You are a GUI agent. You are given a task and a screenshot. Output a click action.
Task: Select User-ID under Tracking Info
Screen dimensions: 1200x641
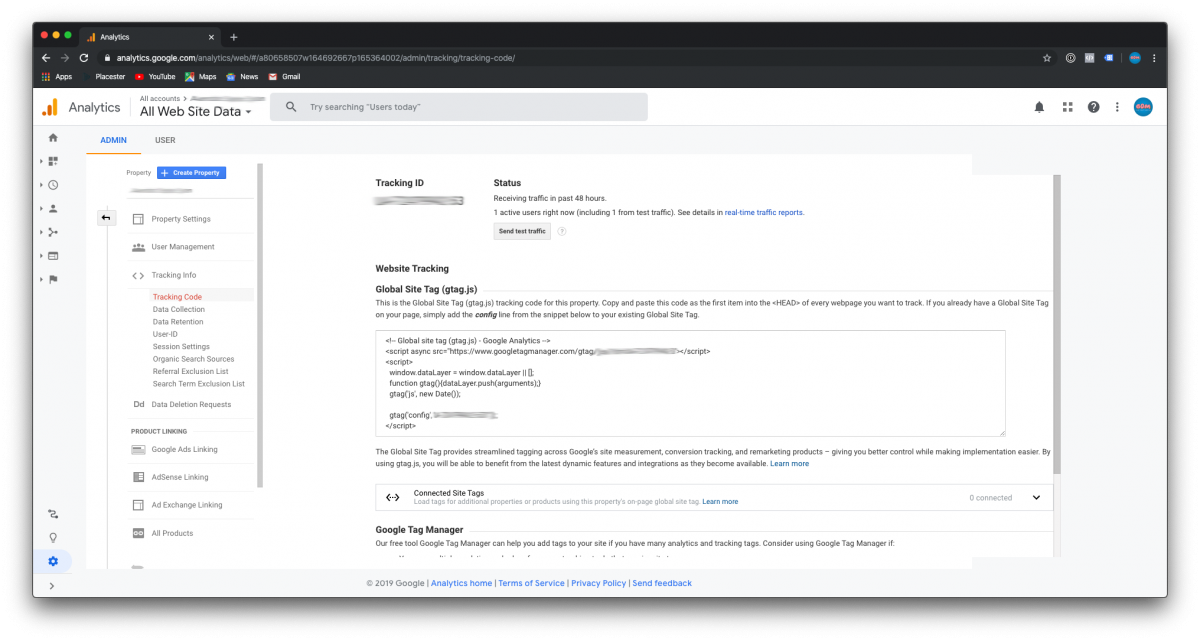click(165, 334)
